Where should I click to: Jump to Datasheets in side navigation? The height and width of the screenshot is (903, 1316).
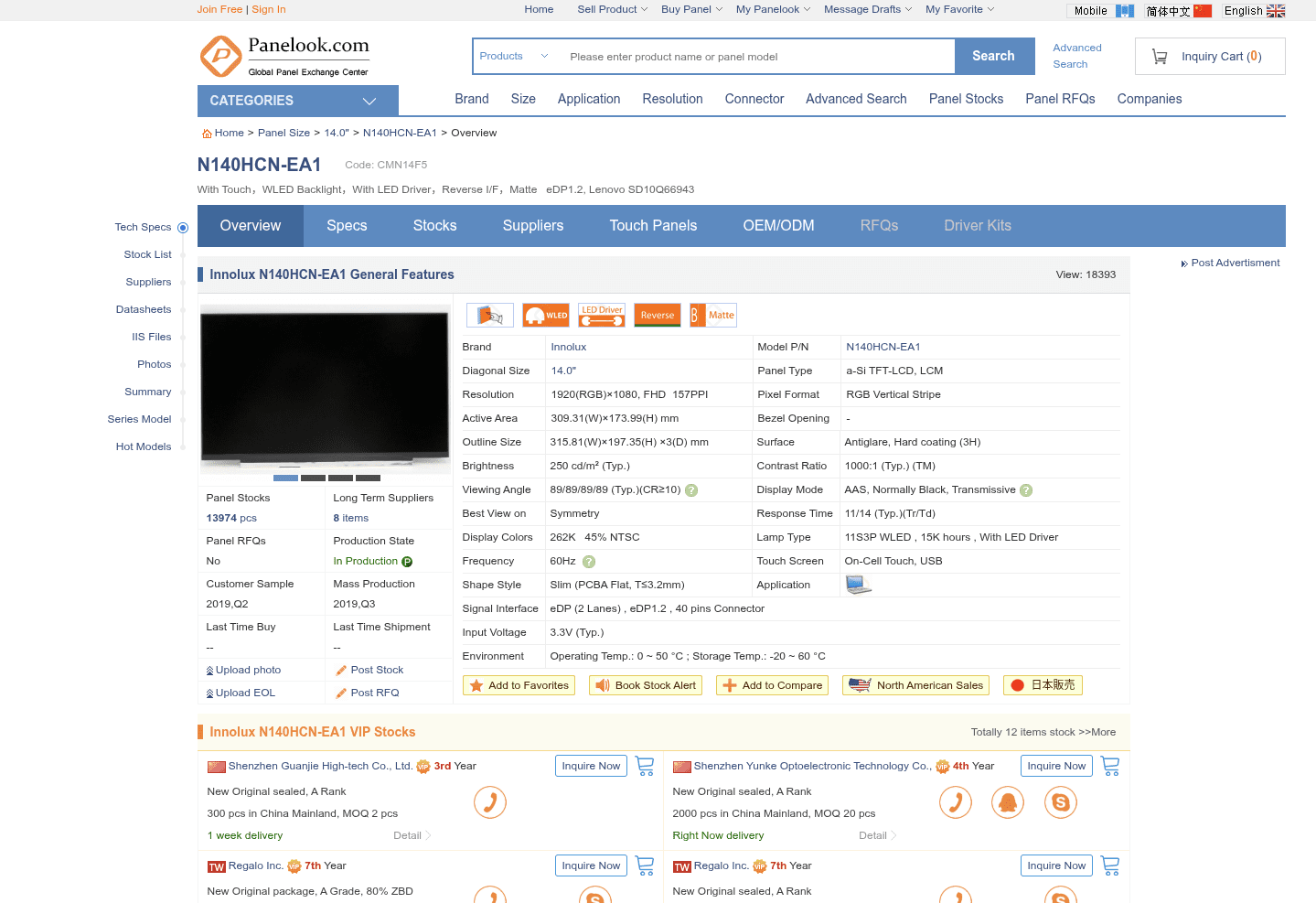click(x=144, y=309)
